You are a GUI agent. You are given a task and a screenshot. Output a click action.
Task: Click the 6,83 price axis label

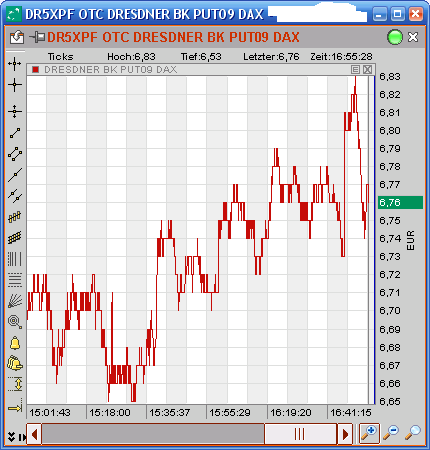(390, 76)
